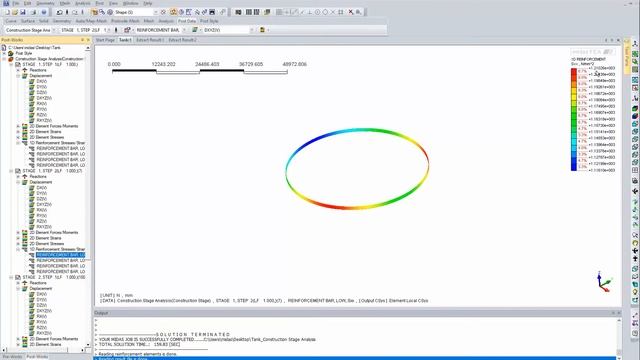
Task: Click the printer icon in right toolbar
Action: (x=635, y=180)
